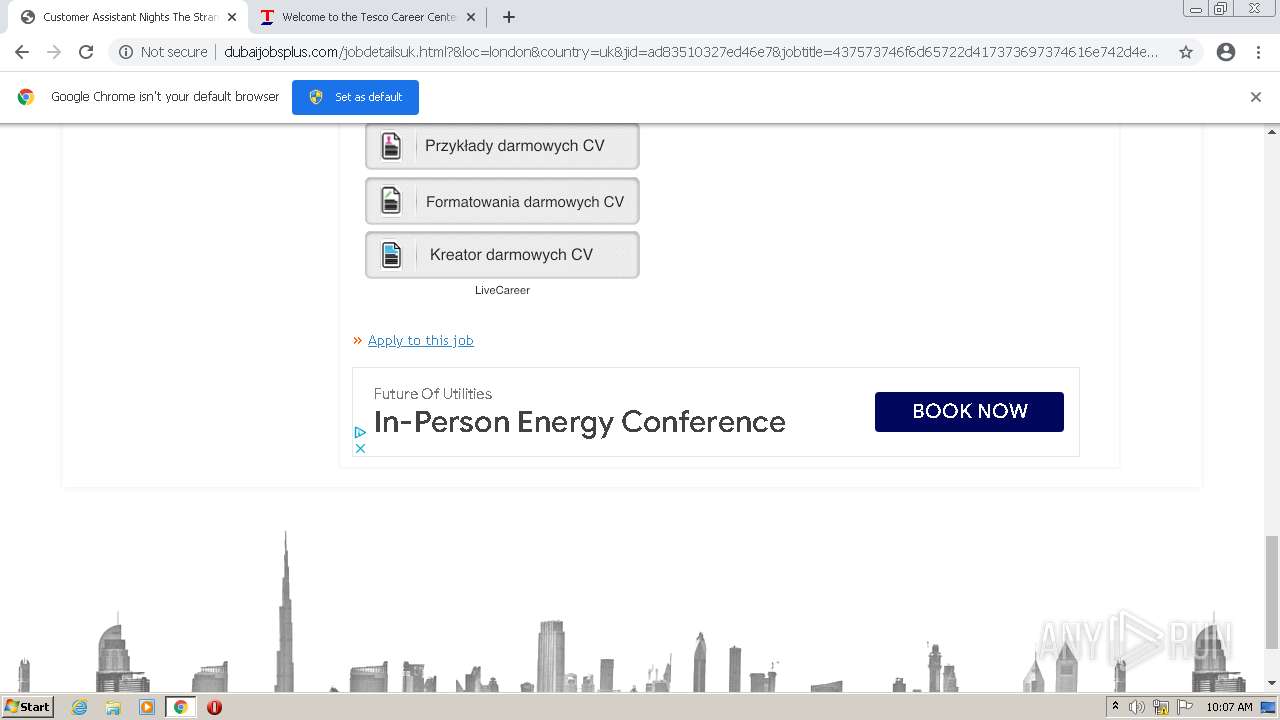Follow the LiveCareer text
The height and width of the screenshot is (720, 1280).
pyautogui.click(x=502, y=290)
